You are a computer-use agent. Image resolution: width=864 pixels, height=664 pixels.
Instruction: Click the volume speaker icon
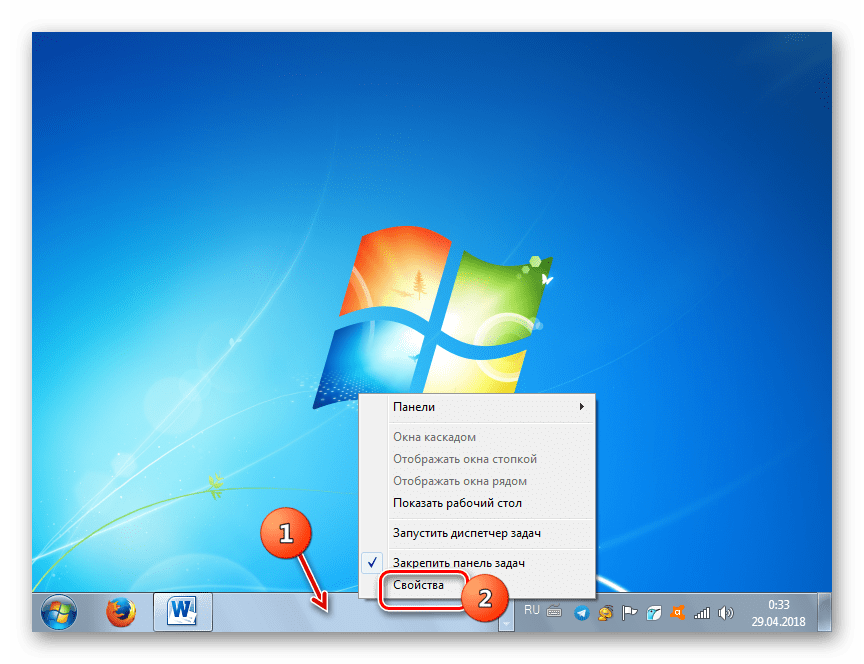[726, 613]
